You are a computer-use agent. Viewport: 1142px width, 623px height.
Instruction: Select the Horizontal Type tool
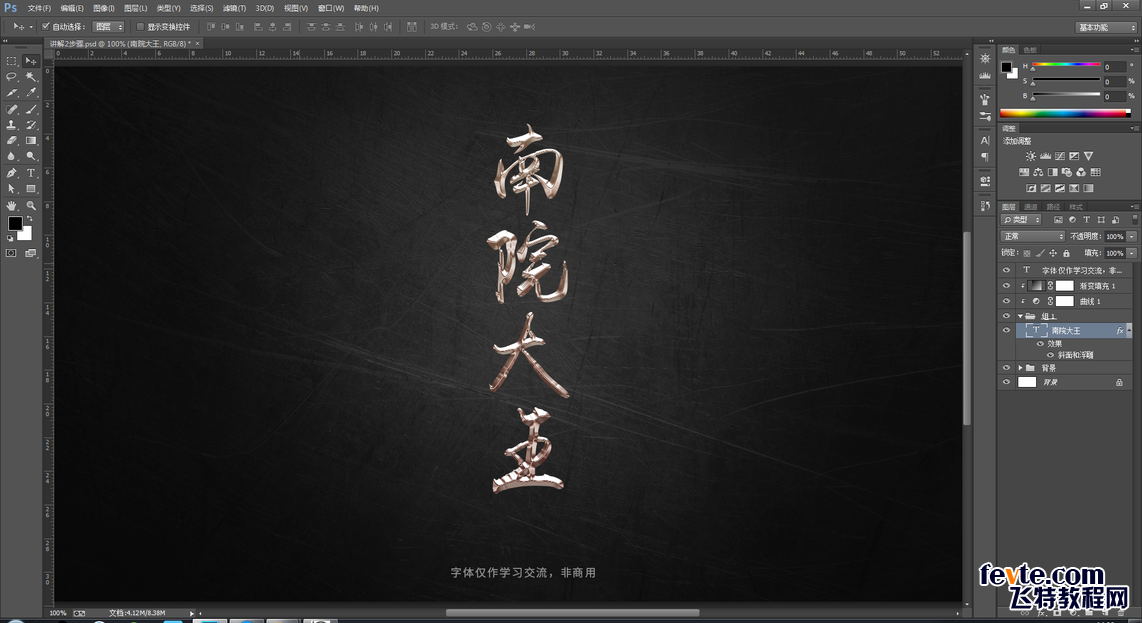click(31, 173)
